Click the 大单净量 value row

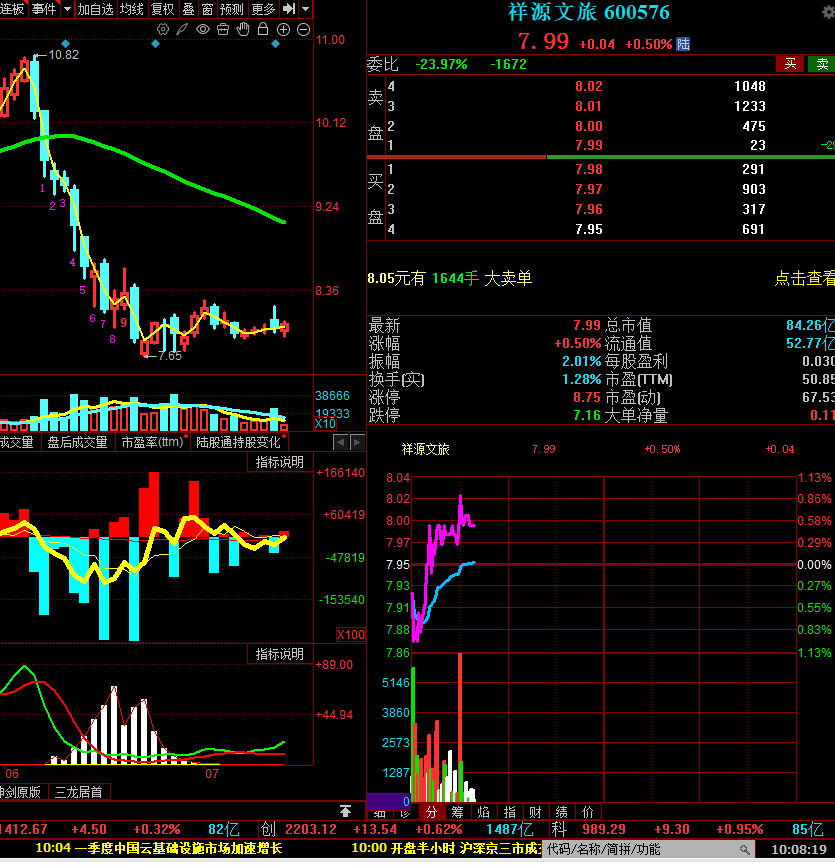pos(720,415)
